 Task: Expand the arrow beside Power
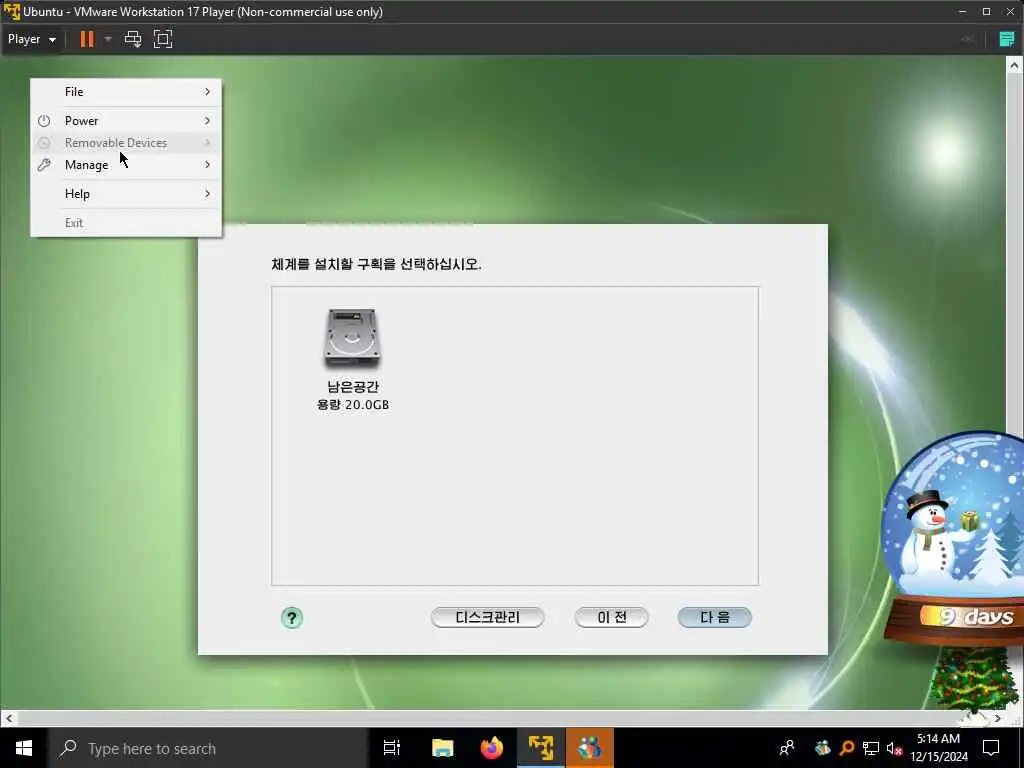click(x=207, y=121)
